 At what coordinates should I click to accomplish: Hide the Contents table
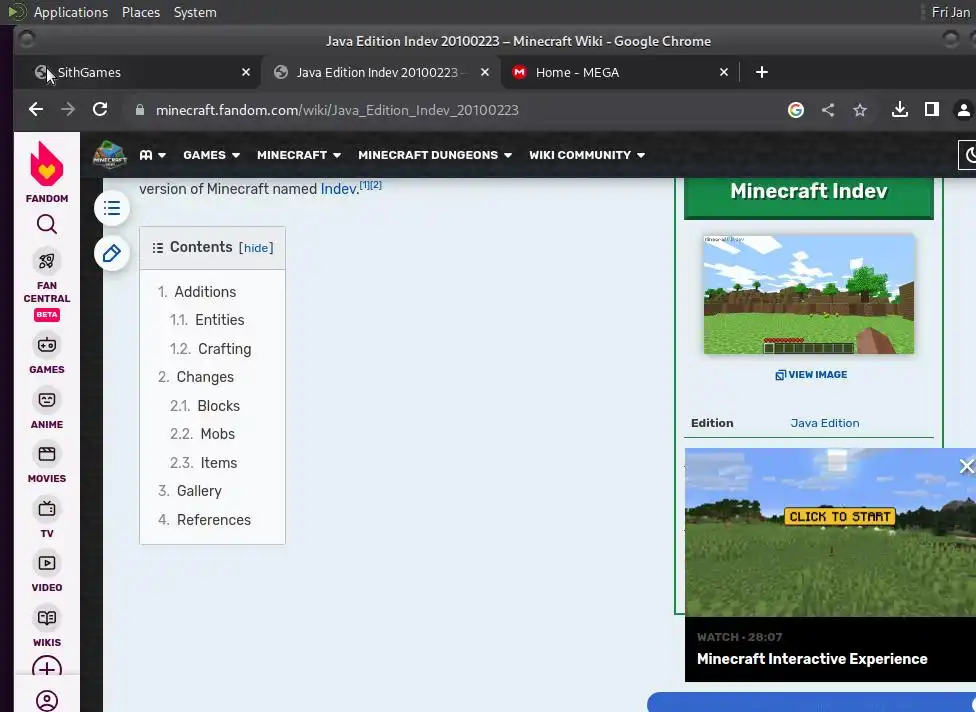tap(256, 248)
